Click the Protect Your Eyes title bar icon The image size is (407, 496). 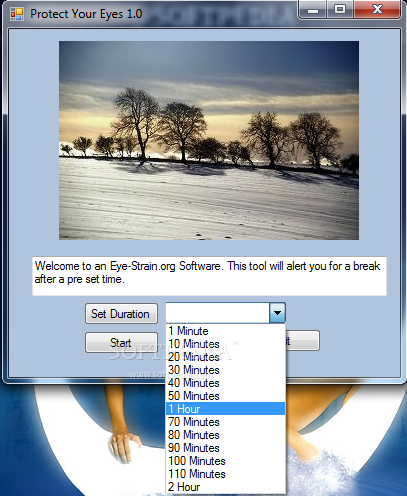[x=17, y=14]
